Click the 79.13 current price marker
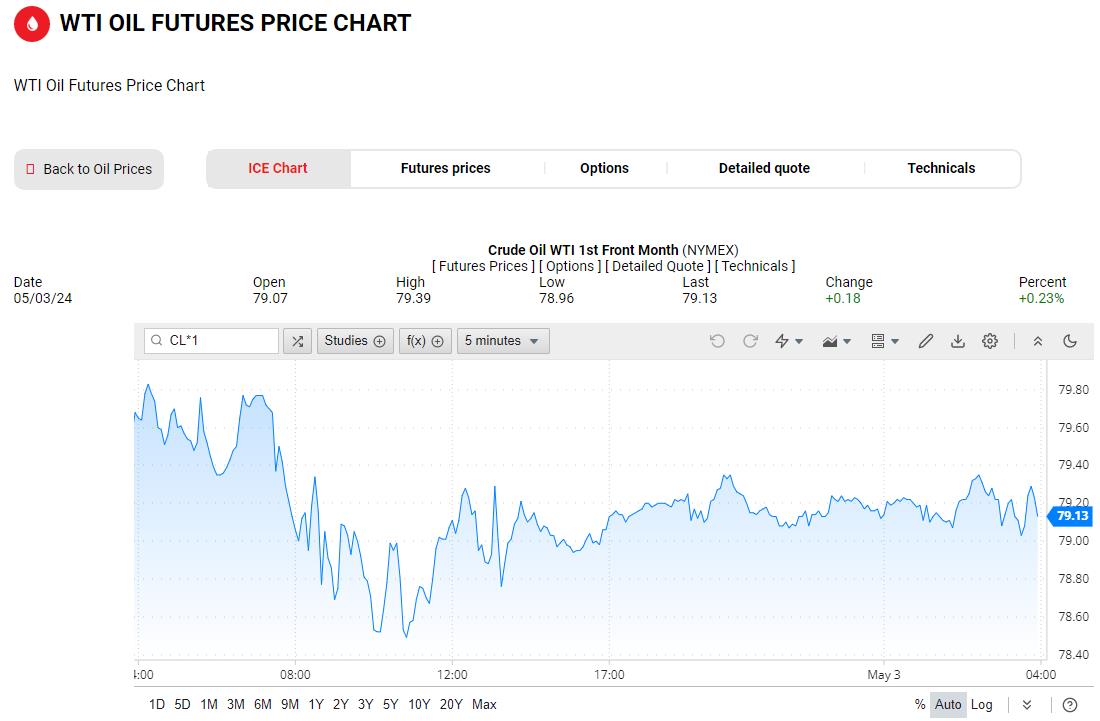 pos(1071,516)
